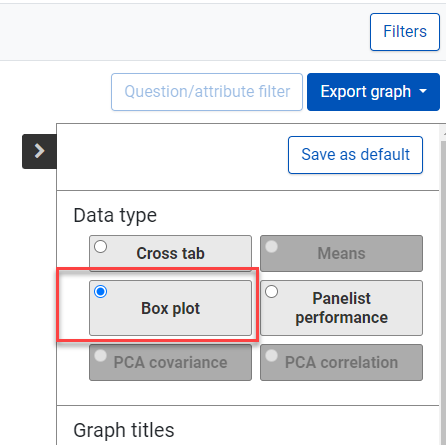Image resolution: width=446 pixels, height=445 pixels.
Task: Open the Export graph dropdown caret
Action: coord(423,91)
